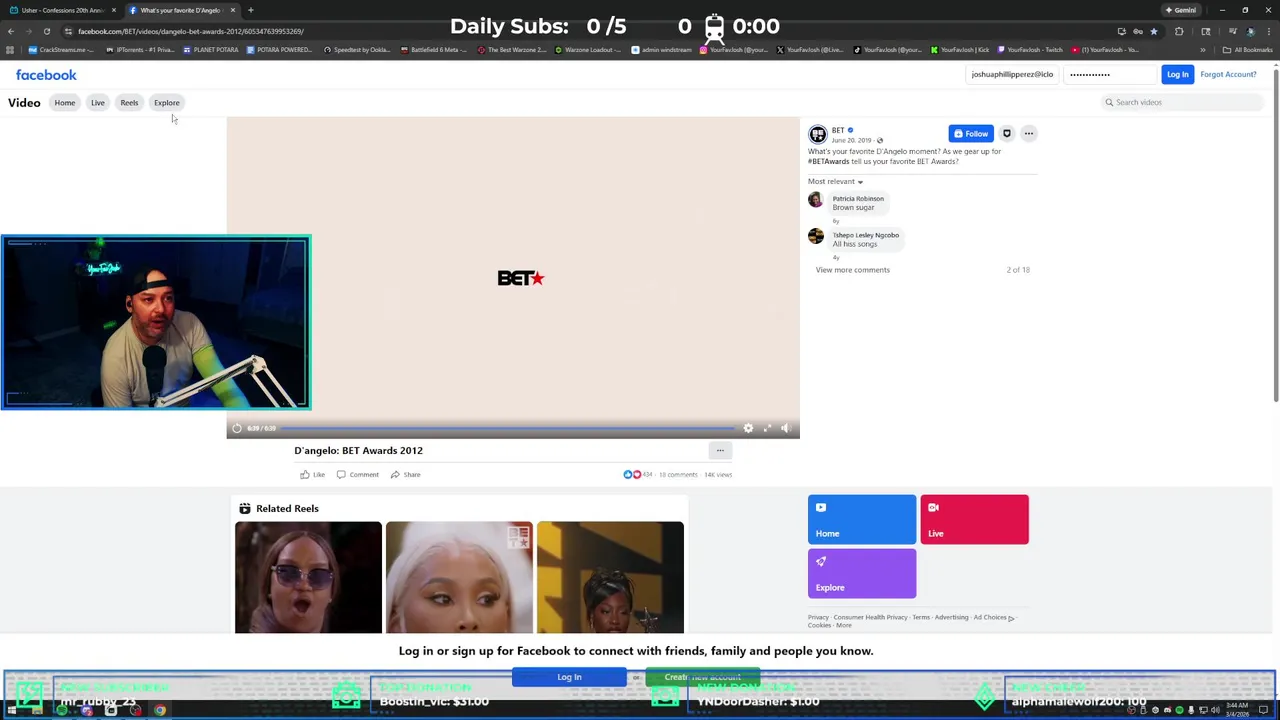Like the D'angelo video
This screenshot has height=720, width=1280.
click(x=313, y=475)
